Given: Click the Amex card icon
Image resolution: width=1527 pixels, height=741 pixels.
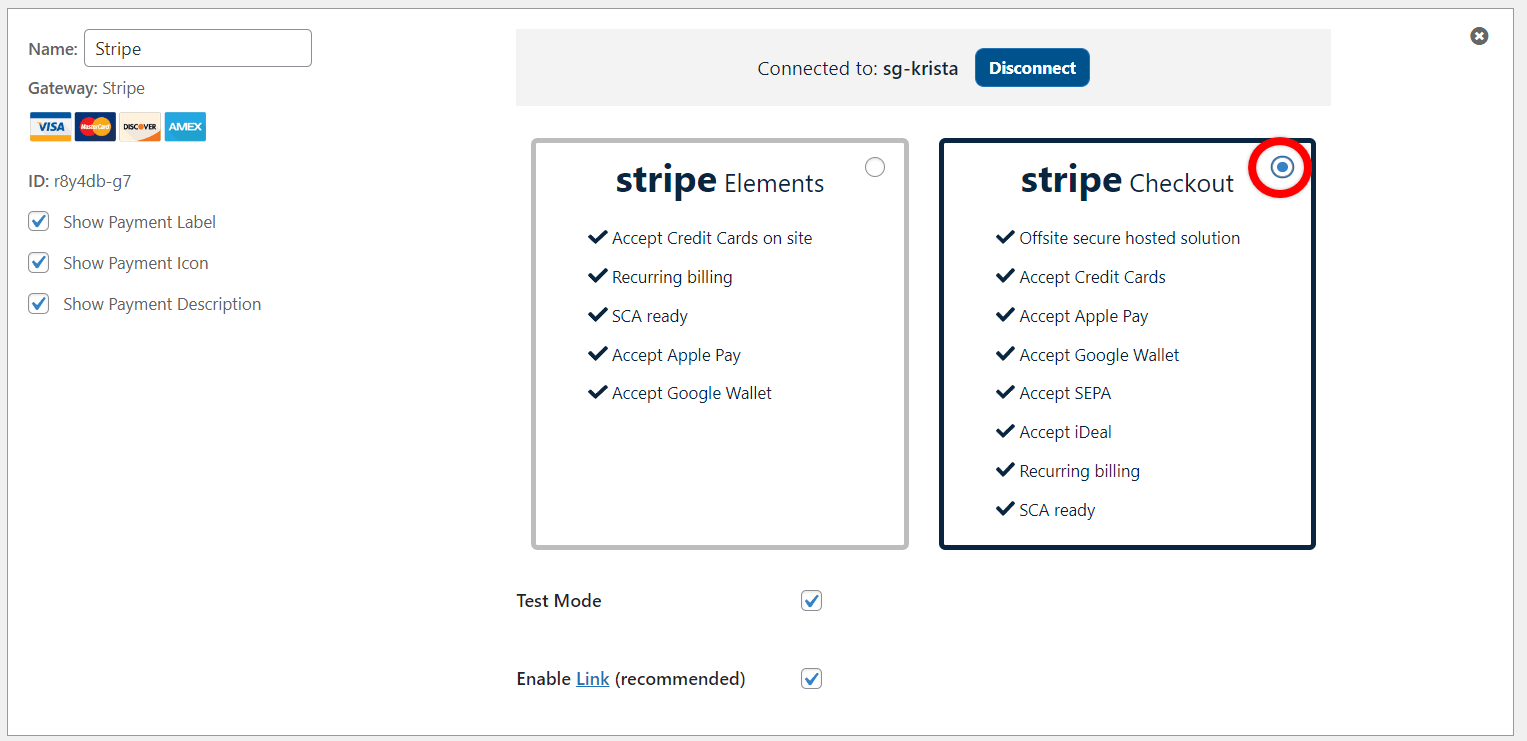Looking at the screenshot, I should pos(185,127).
